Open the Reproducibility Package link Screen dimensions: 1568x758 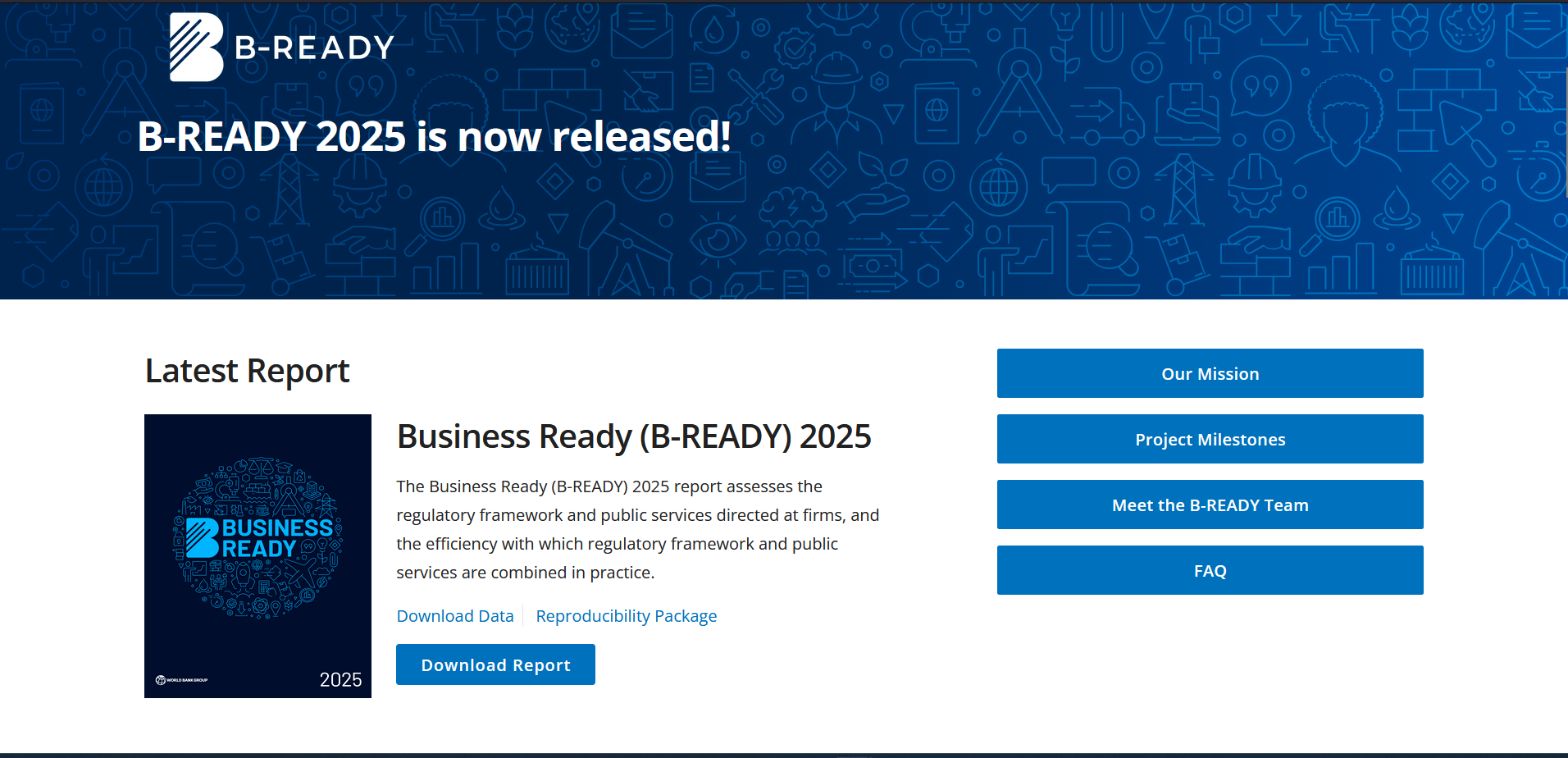(626, 616)
